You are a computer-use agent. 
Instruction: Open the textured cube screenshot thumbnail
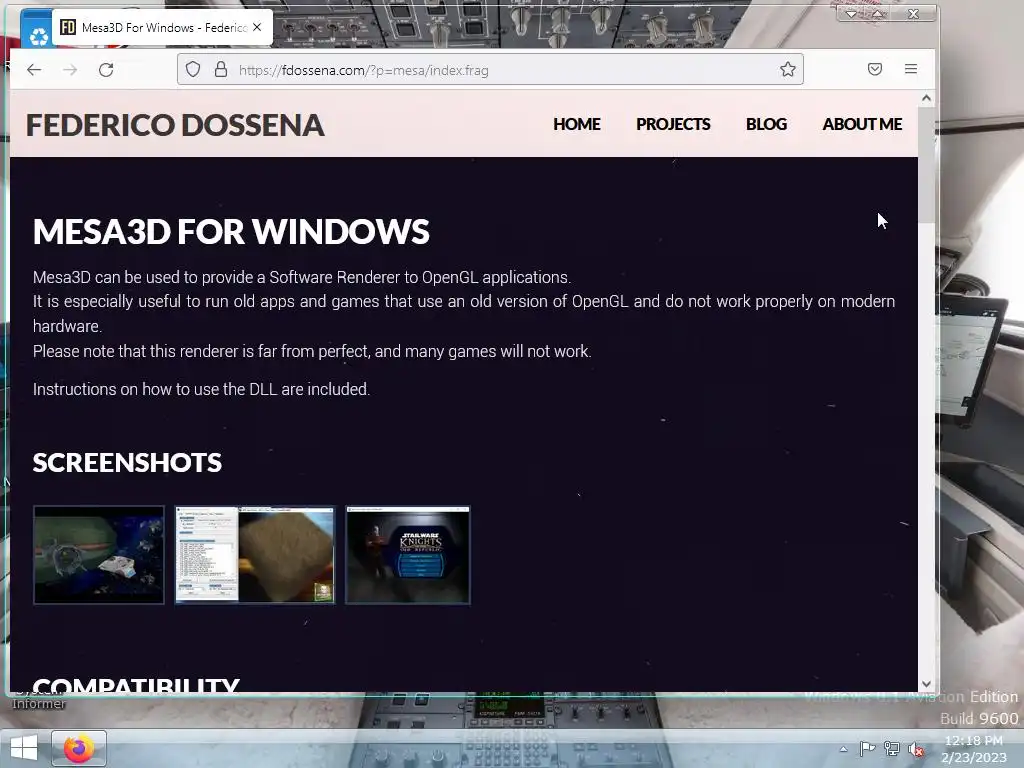pyautogui.click(x=255, y=554)
